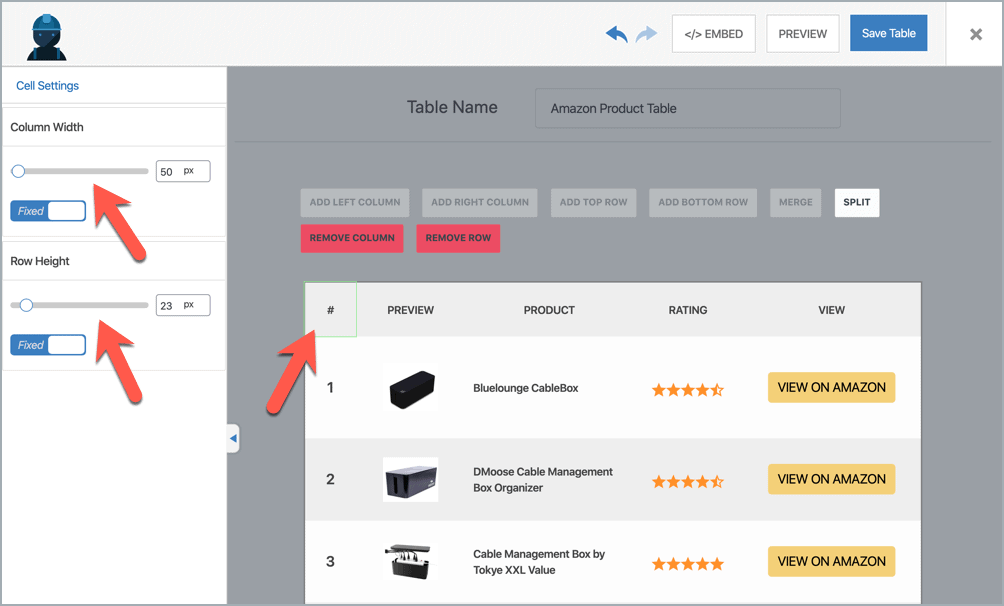Click the Column Width px input
This screenshot has height=606, width=1004.
(x=183, y=171)
